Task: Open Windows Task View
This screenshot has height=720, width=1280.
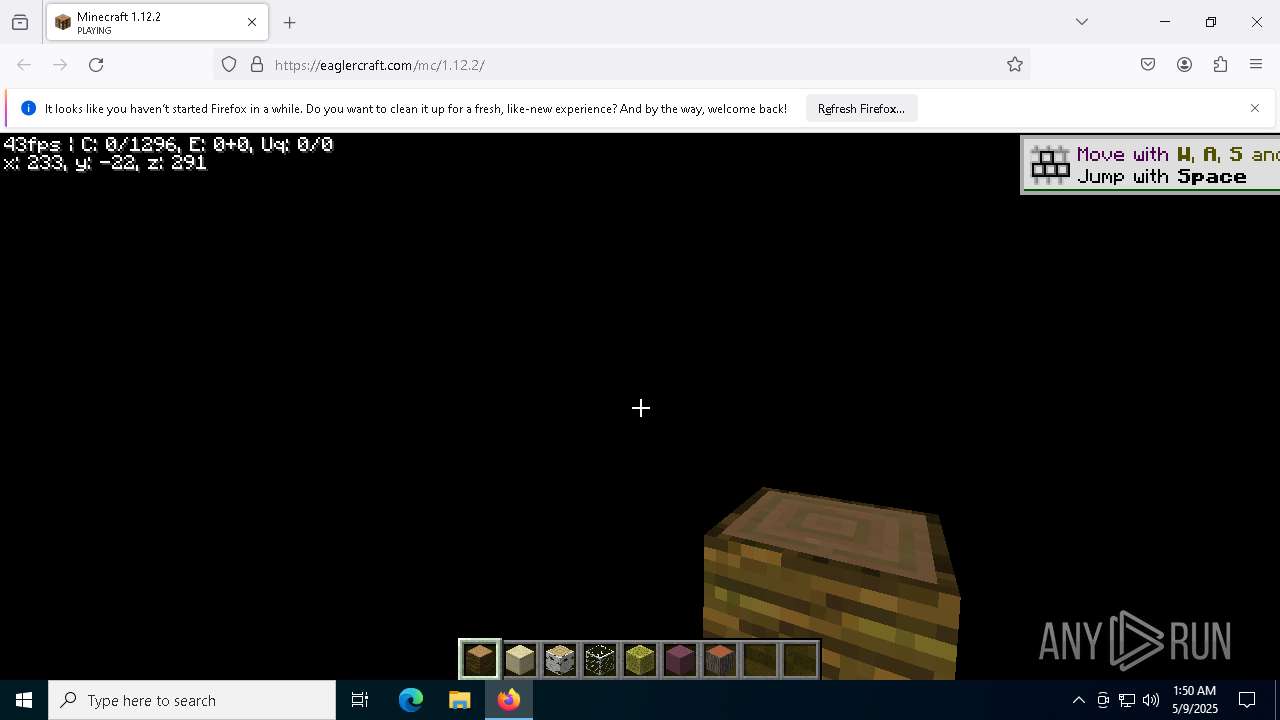Action: 360,700
